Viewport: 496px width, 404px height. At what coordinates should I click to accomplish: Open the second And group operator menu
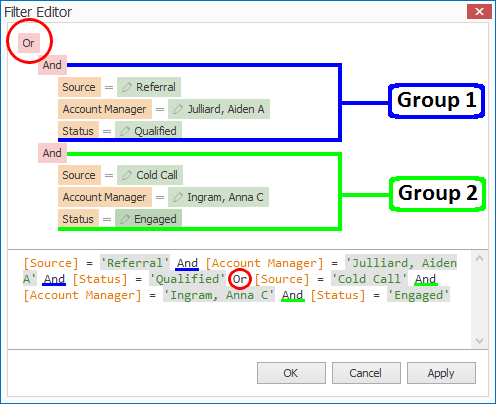click(x=52, y=153)
